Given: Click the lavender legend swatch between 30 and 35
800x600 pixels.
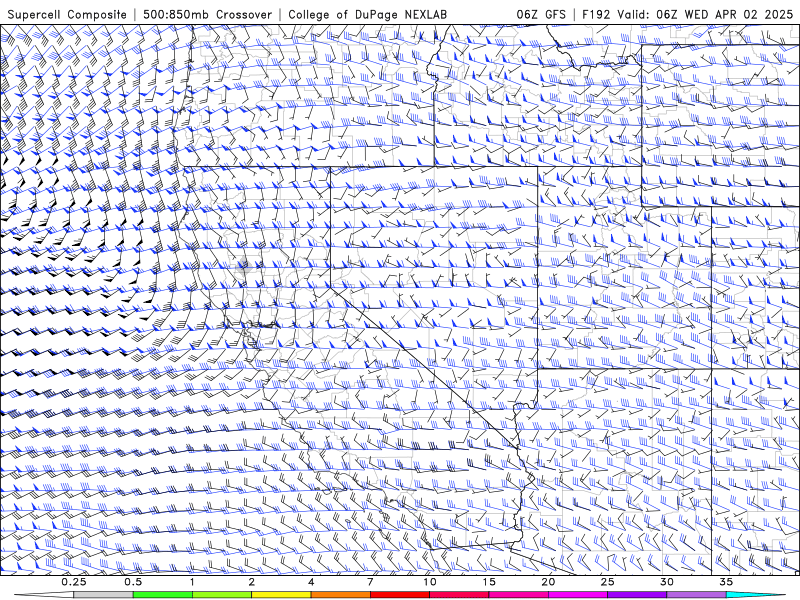Looking at the screenshot, I should pyautogui.click(x=696, y=595).
